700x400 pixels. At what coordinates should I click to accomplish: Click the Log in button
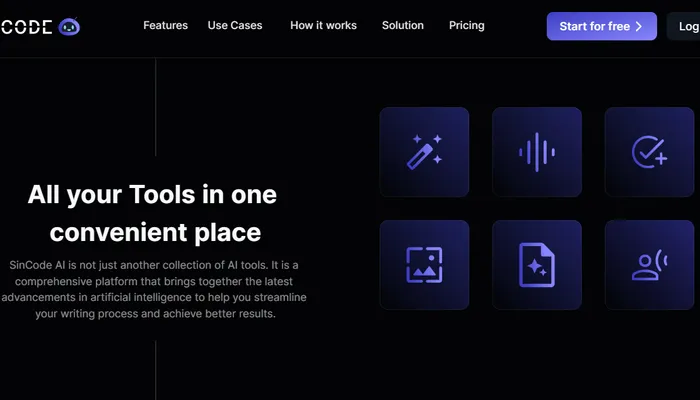[685, 26]
